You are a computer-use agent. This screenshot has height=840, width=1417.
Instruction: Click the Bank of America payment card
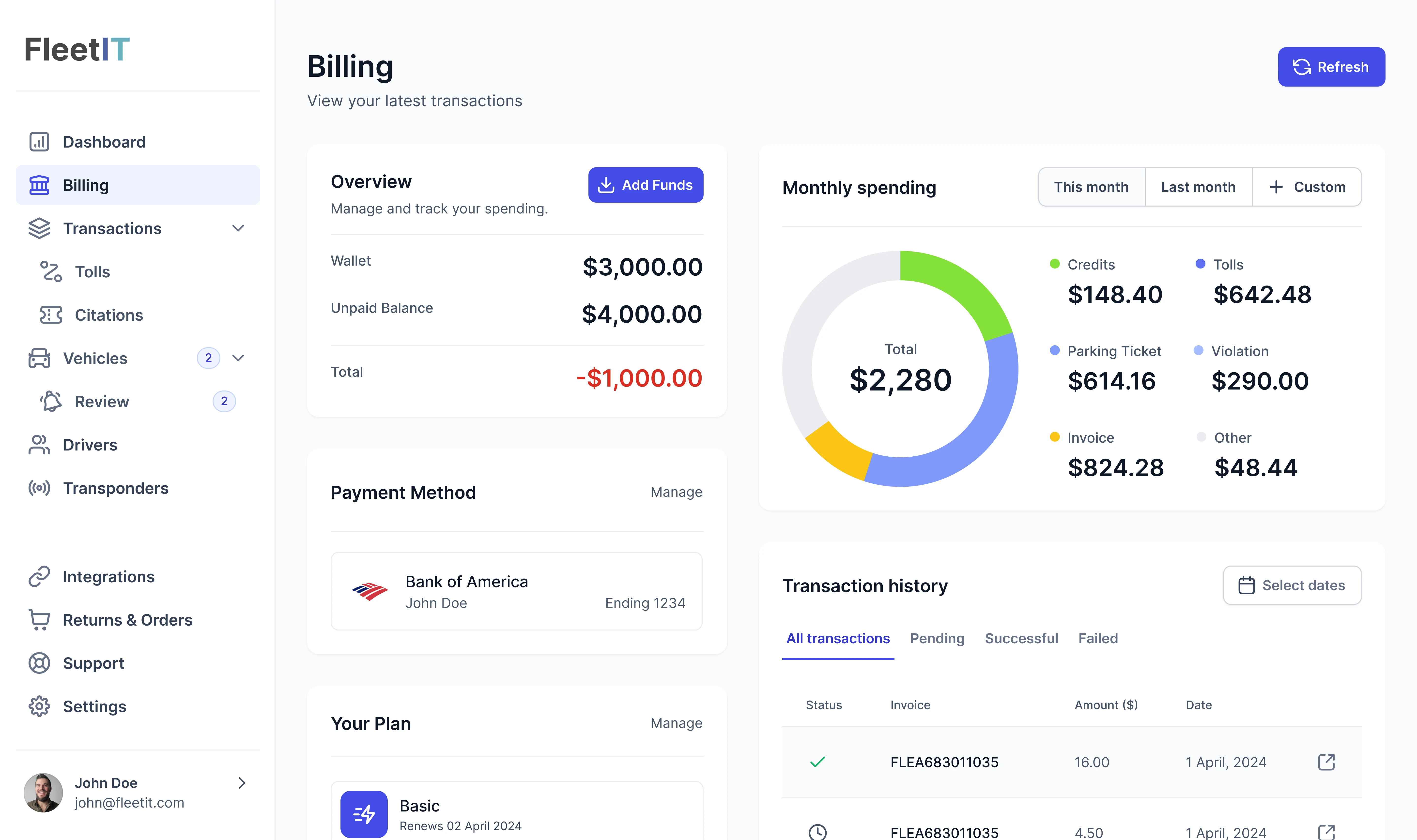(516, 591)
